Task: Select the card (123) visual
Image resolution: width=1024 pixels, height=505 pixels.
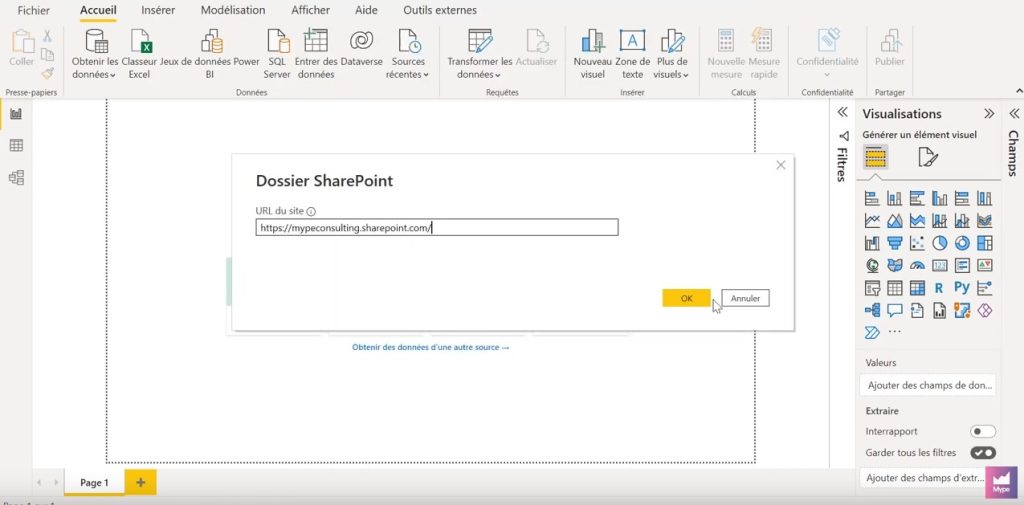Action: 939,266
